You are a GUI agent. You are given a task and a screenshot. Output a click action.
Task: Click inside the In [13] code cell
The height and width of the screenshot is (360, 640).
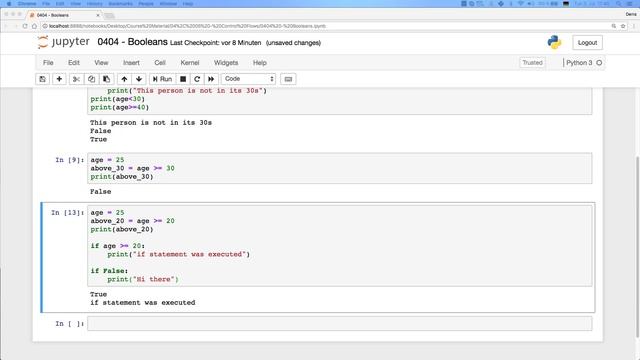[340, 246]
